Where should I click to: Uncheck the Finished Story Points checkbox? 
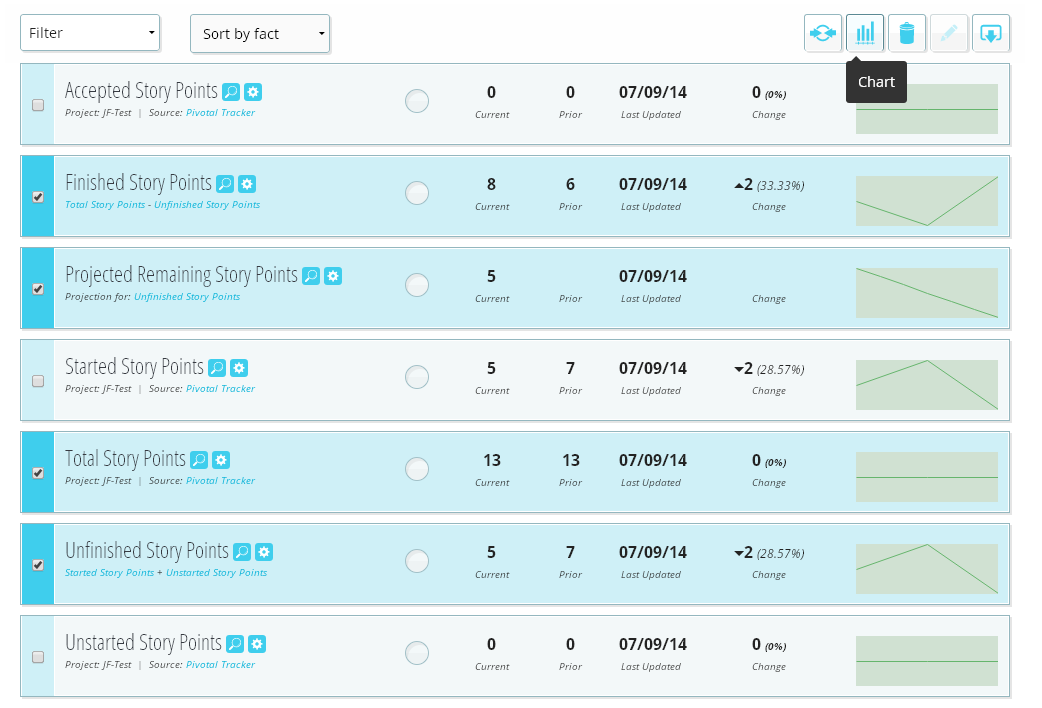[38, 197]
